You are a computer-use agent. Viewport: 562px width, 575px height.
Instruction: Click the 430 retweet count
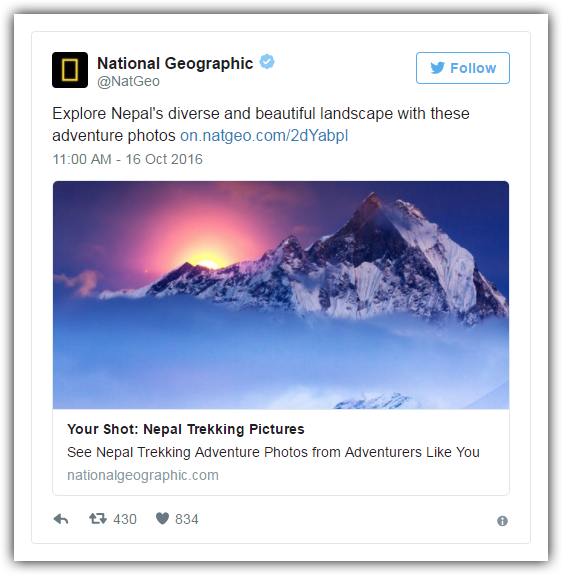[x=125, y=519]
